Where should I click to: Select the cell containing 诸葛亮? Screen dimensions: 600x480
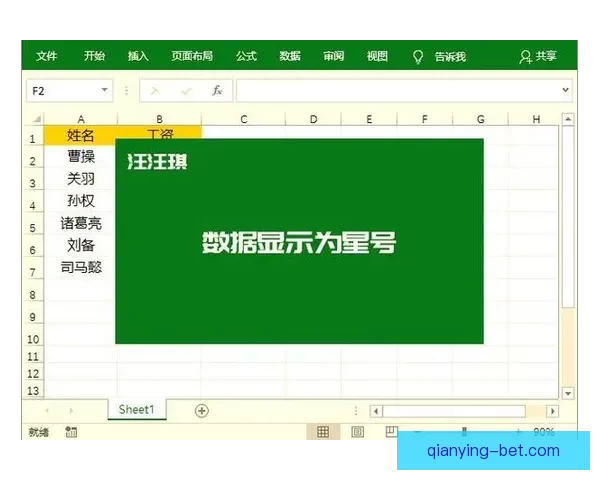(81, 223)
